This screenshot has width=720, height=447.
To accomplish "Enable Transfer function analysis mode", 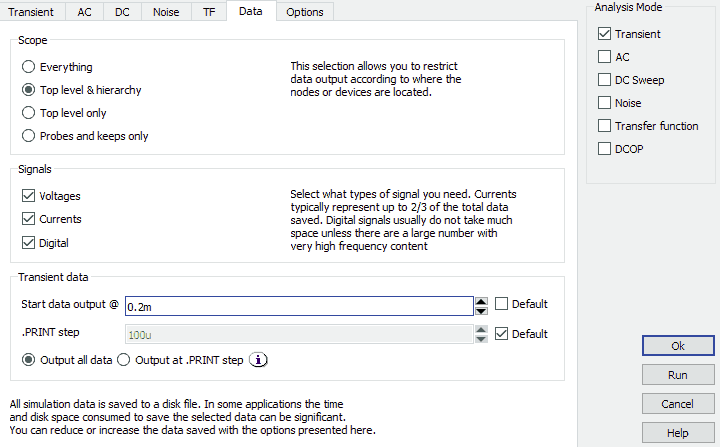I will (x=604, y=126).
